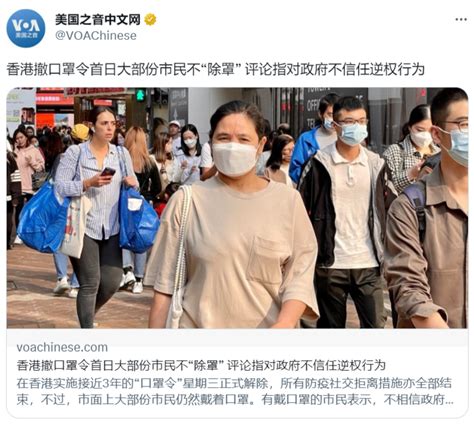Click the grey article summary starting 在香港实施
The width and height of the screenshot is (474, 424).
235,391
